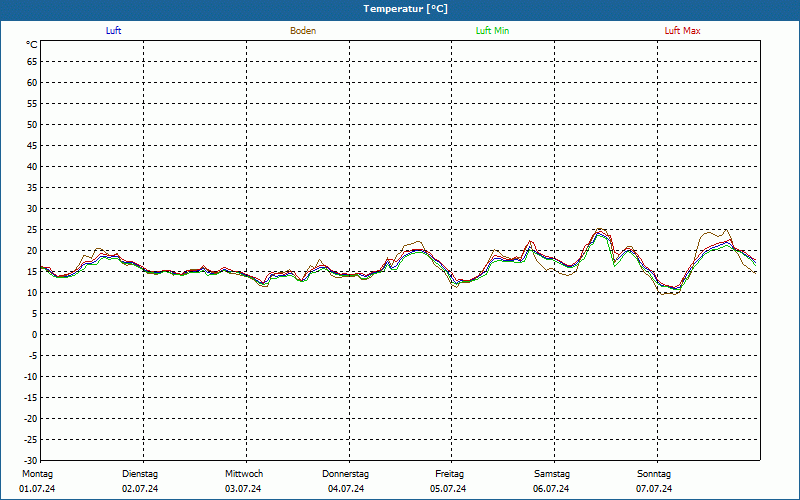Click the 15 value on the temperature axis
Image resolution: width=800 pixels, height=500 pixels.
(32, 271)
